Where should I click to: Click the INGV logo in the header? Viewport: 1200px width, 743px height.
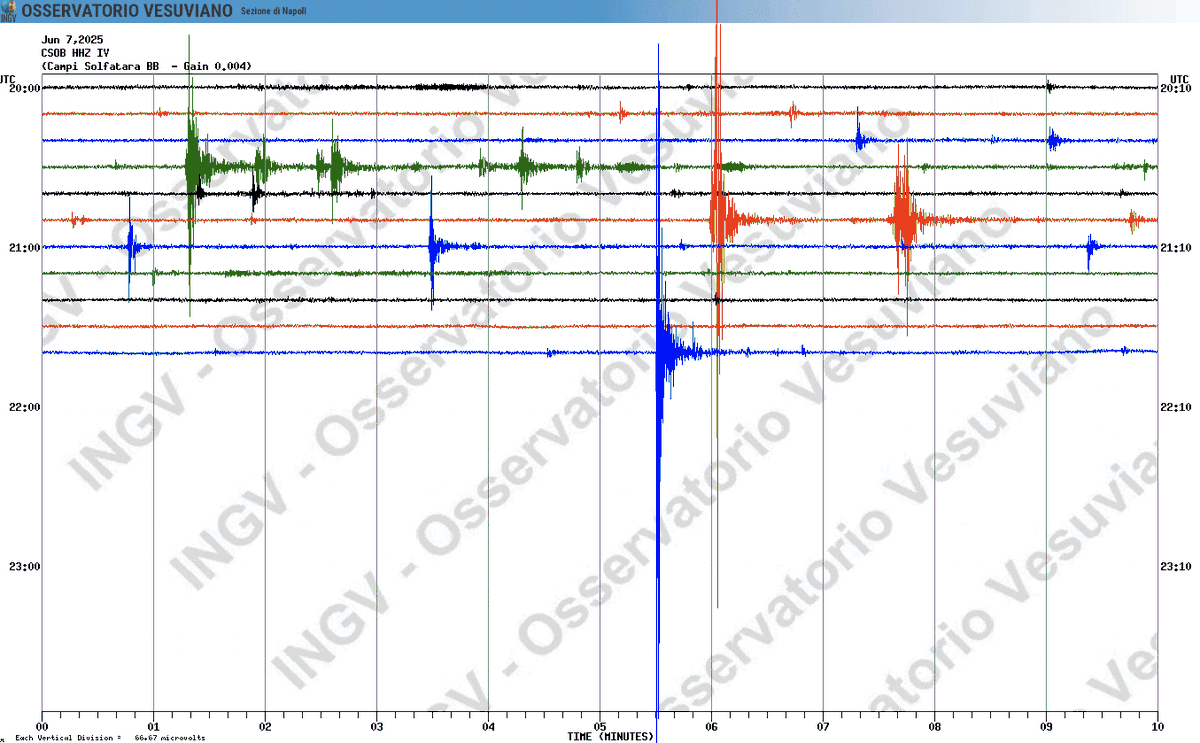point(8,10)
